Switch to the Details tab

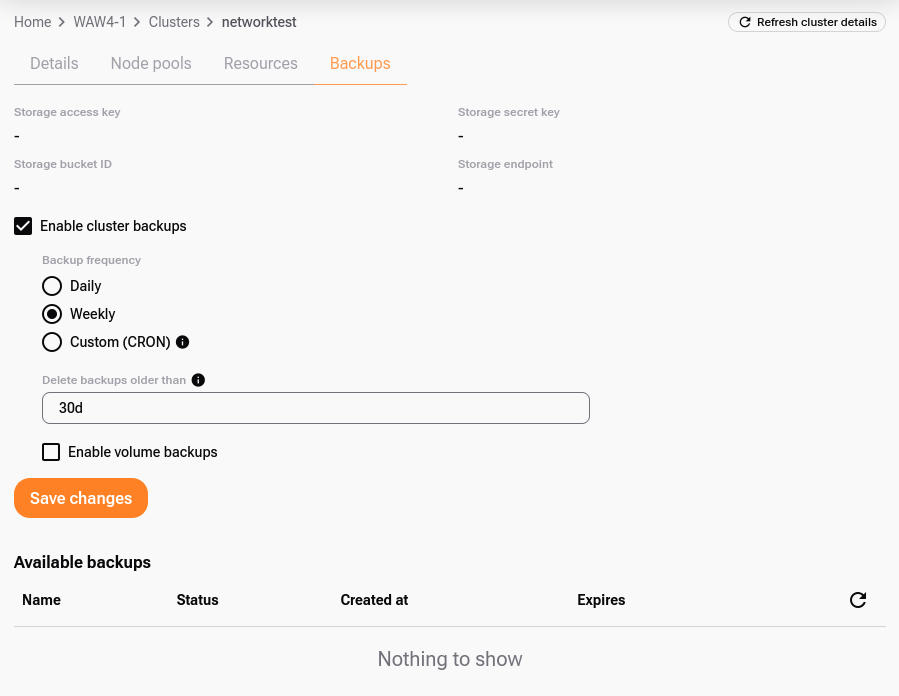(x=54, y=63)
